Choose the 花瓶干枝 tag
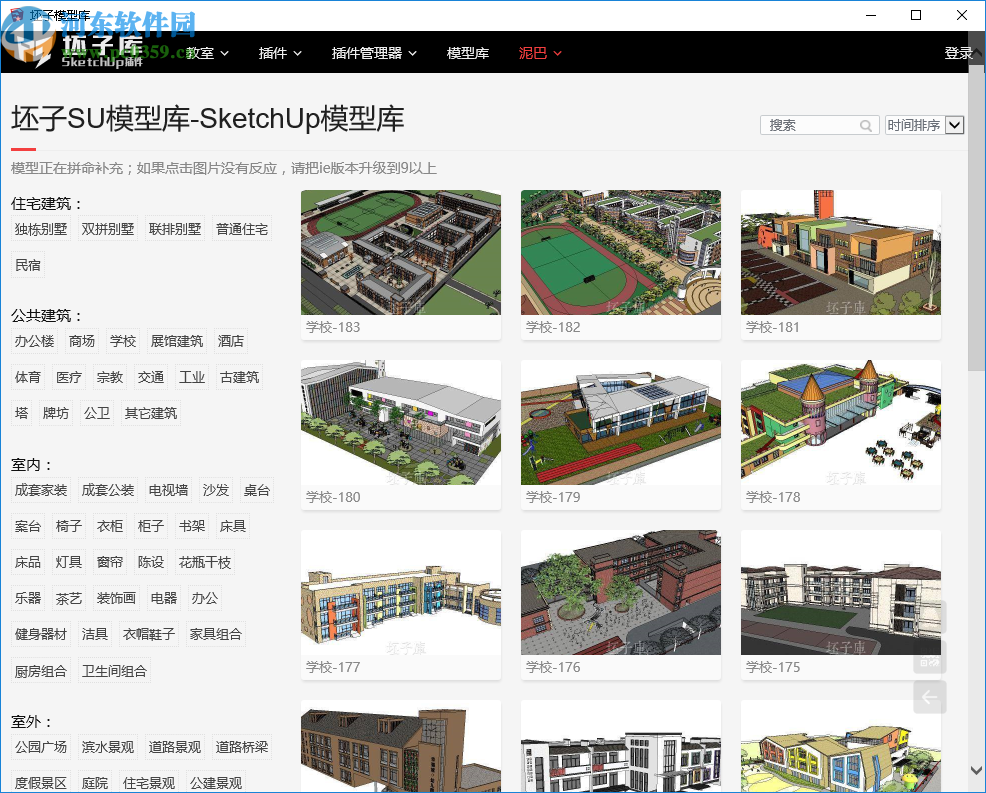The height and width of the screenshot is (793, 986). (x=205, y=562)
